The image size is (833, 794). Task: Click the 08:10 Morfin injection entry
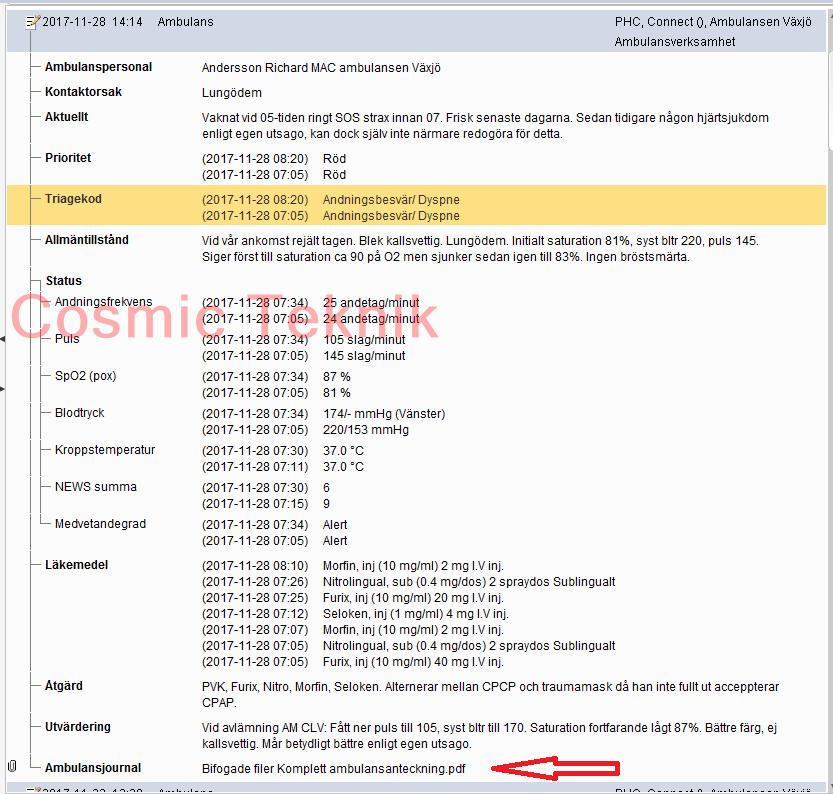(x=413, y=566)
